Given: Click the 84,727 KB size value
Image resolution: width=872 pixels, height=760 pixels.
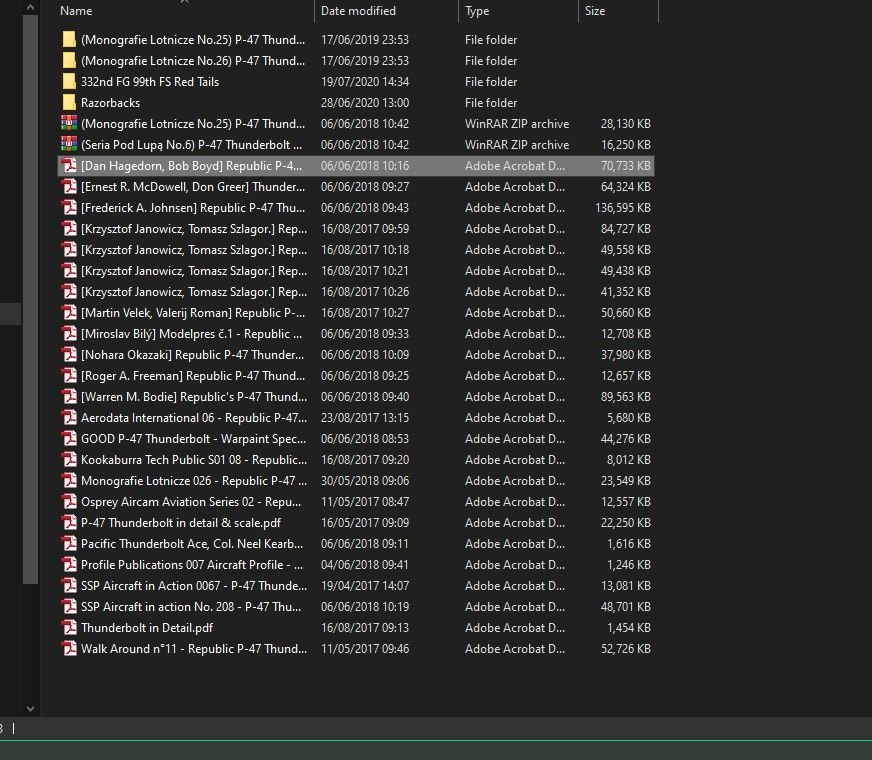Looking at the screenshot, I should pos(626,229).
